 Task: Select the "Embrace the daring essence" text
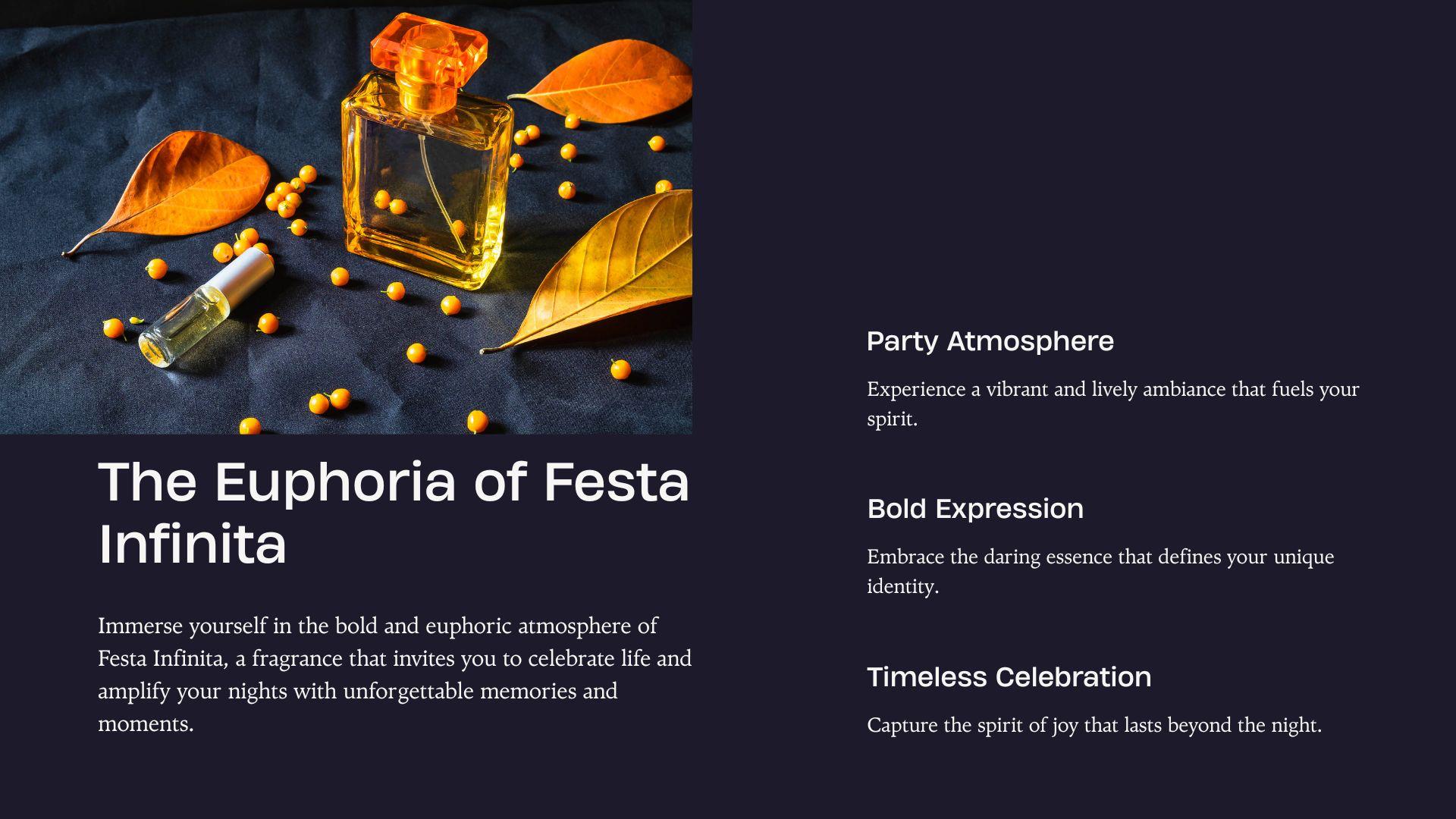pos(1100,571)
